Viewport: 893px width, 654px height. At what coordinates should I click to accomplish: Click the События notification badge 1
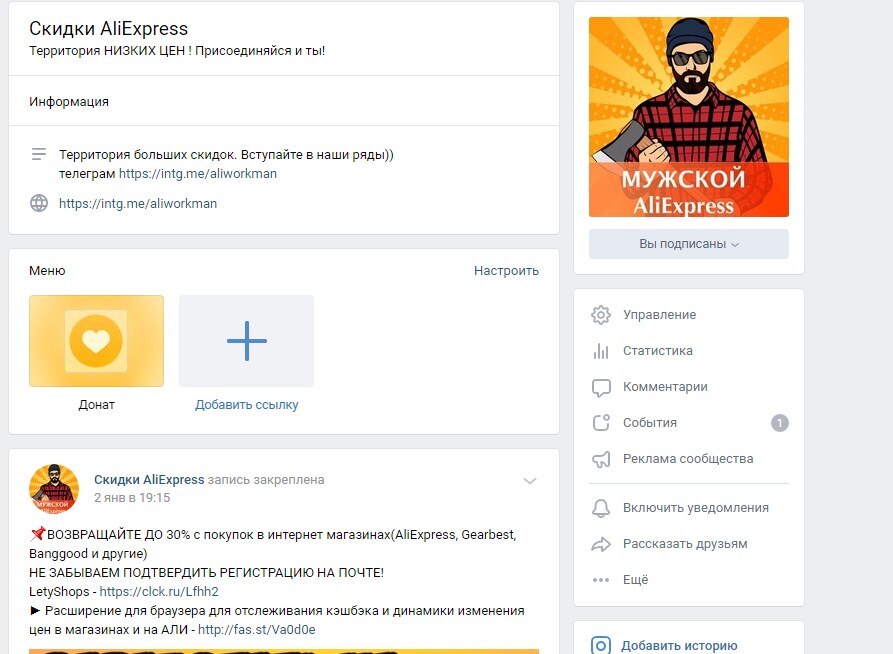780,423
